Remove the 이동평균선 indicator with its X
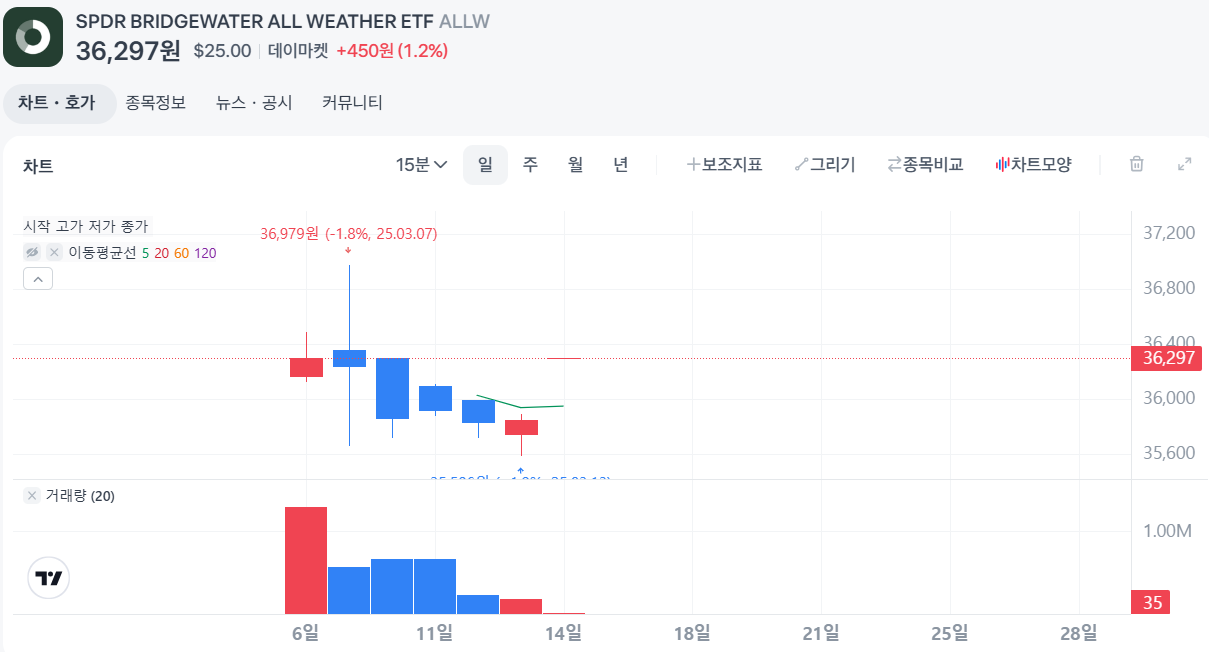This screenshot has height=652, width=1209. tap(54, 252)
